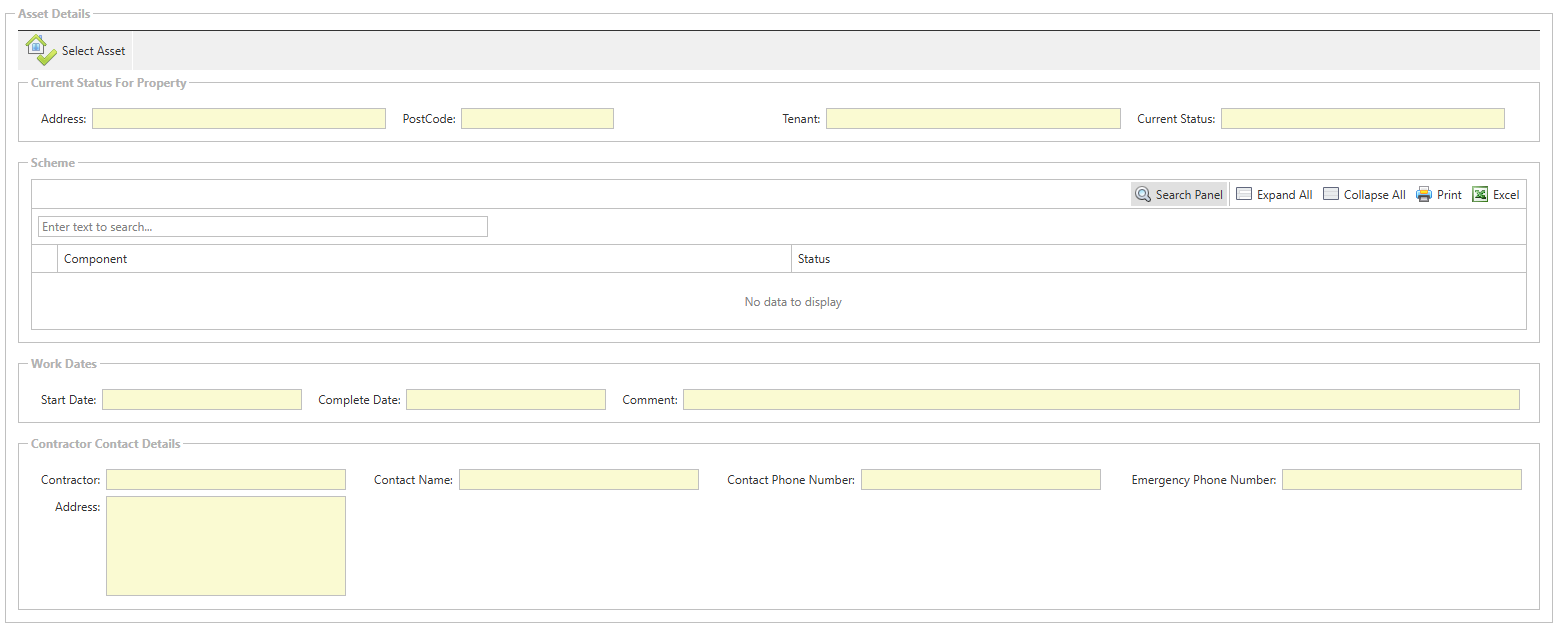Click the Search Panel magnifier icon
The width and height of the screenshot is (1555, 625).
click(x=1143, y=195)
